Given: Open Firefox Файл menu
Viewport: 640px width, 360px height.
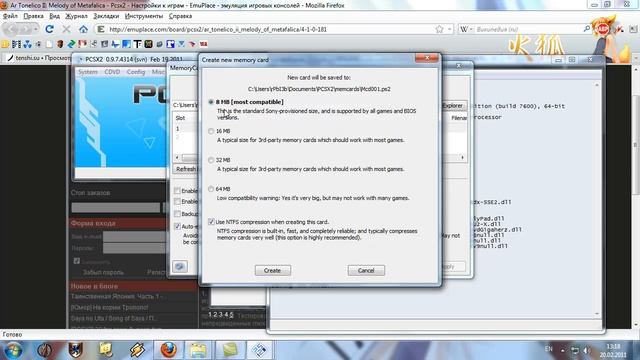Looking at the screenshot, I should click(10, 16).
